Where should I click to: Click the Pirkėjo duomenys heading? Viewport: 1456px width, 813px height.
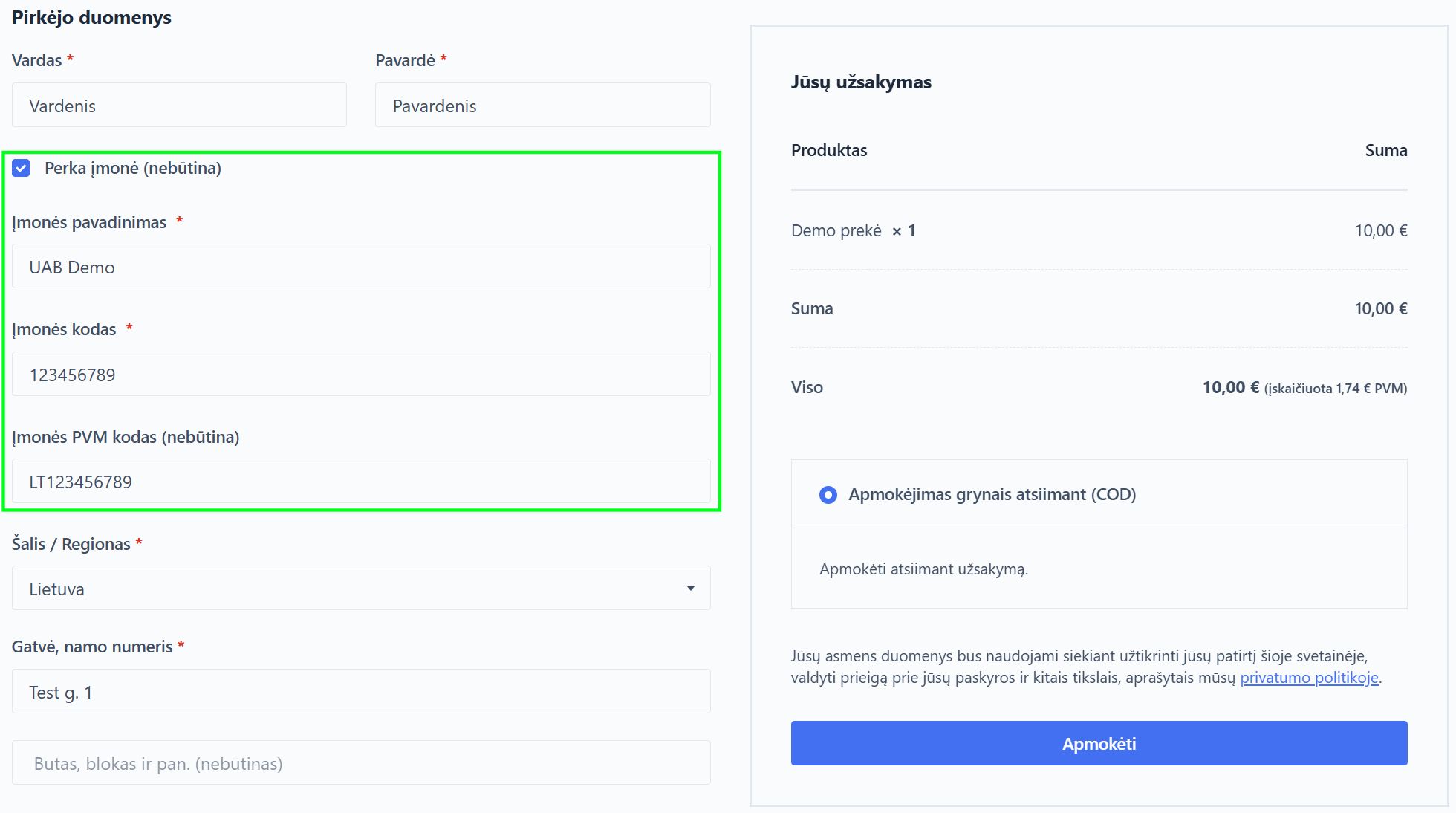[x=91, y=18]
